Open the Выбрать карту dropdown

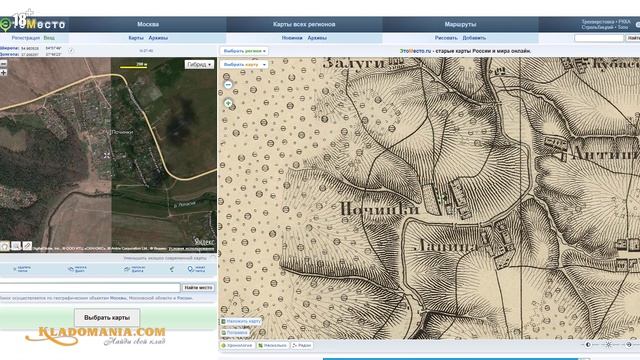tap(244, 64)
